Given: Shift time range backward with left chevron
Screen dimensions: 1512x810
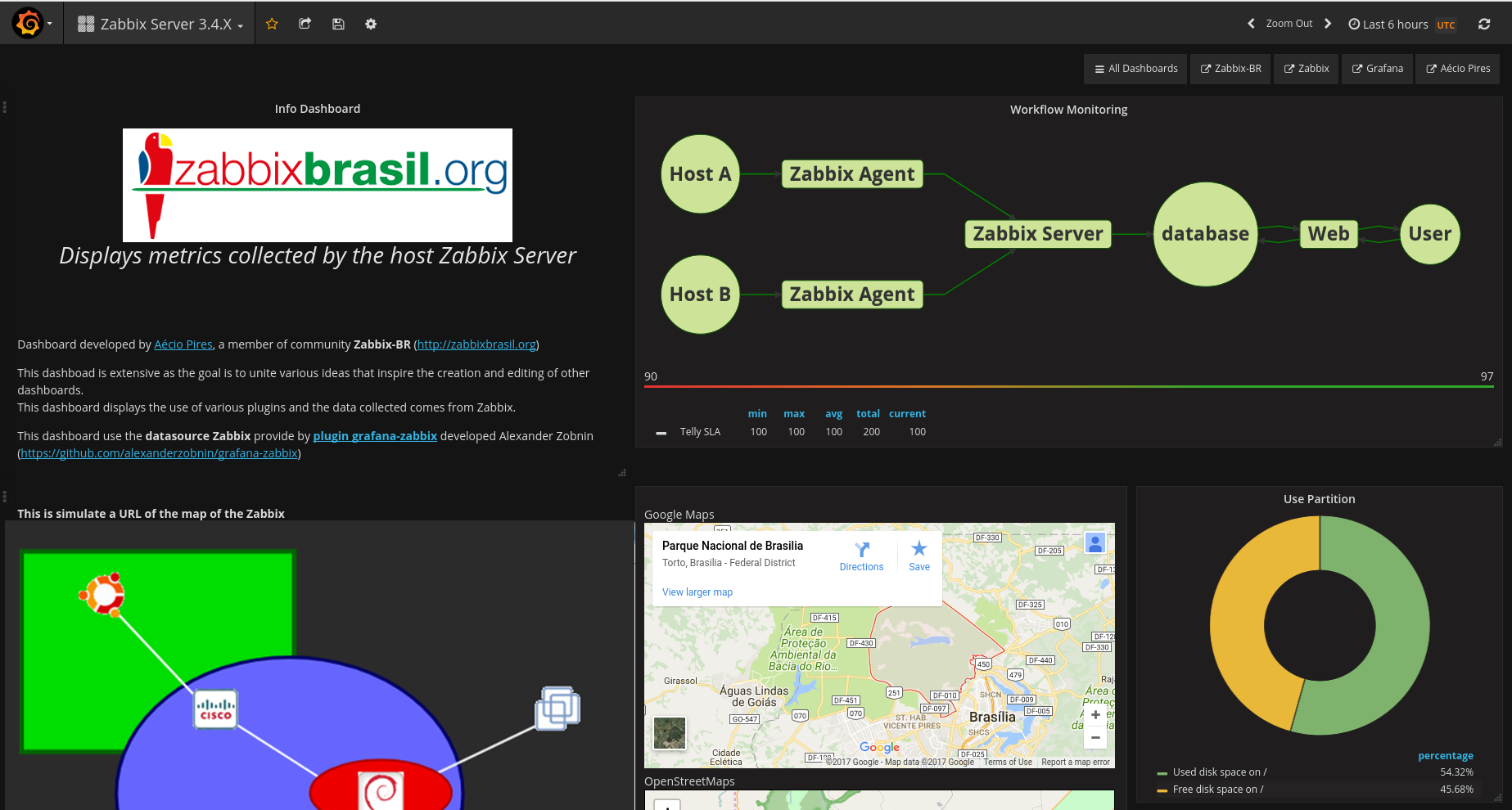Looking at the screenshot, I should click(1251, 24).
